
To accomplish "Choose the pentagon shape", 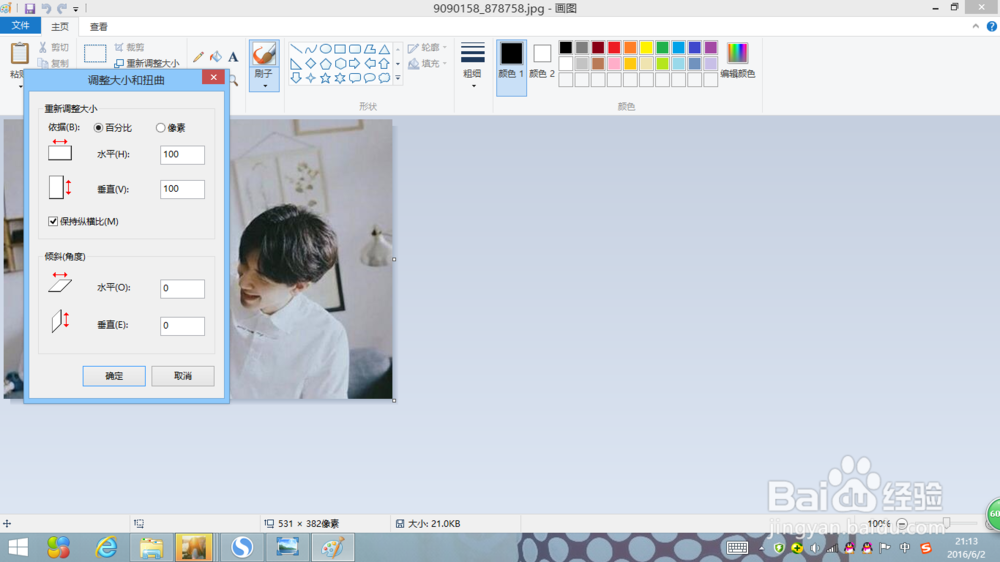I will 325,64.
